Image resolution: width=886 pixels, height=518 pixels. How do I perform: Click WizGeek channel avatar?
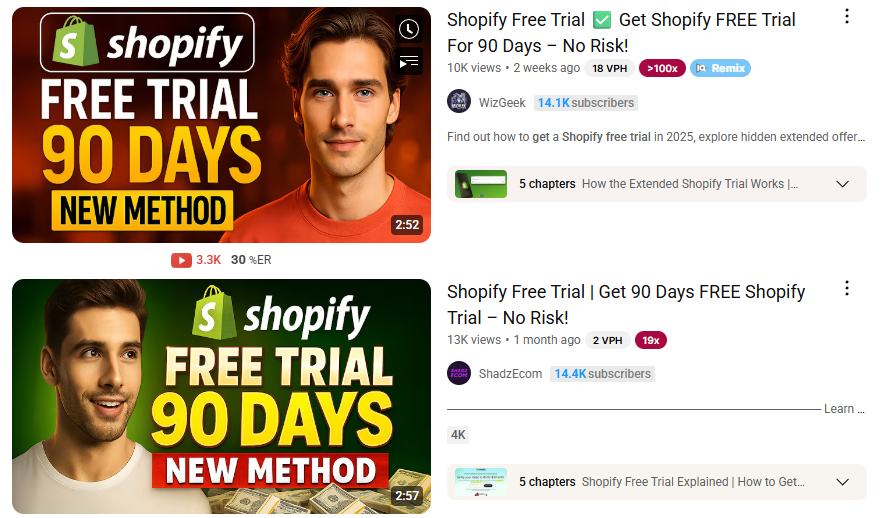[x=459, y=102]
